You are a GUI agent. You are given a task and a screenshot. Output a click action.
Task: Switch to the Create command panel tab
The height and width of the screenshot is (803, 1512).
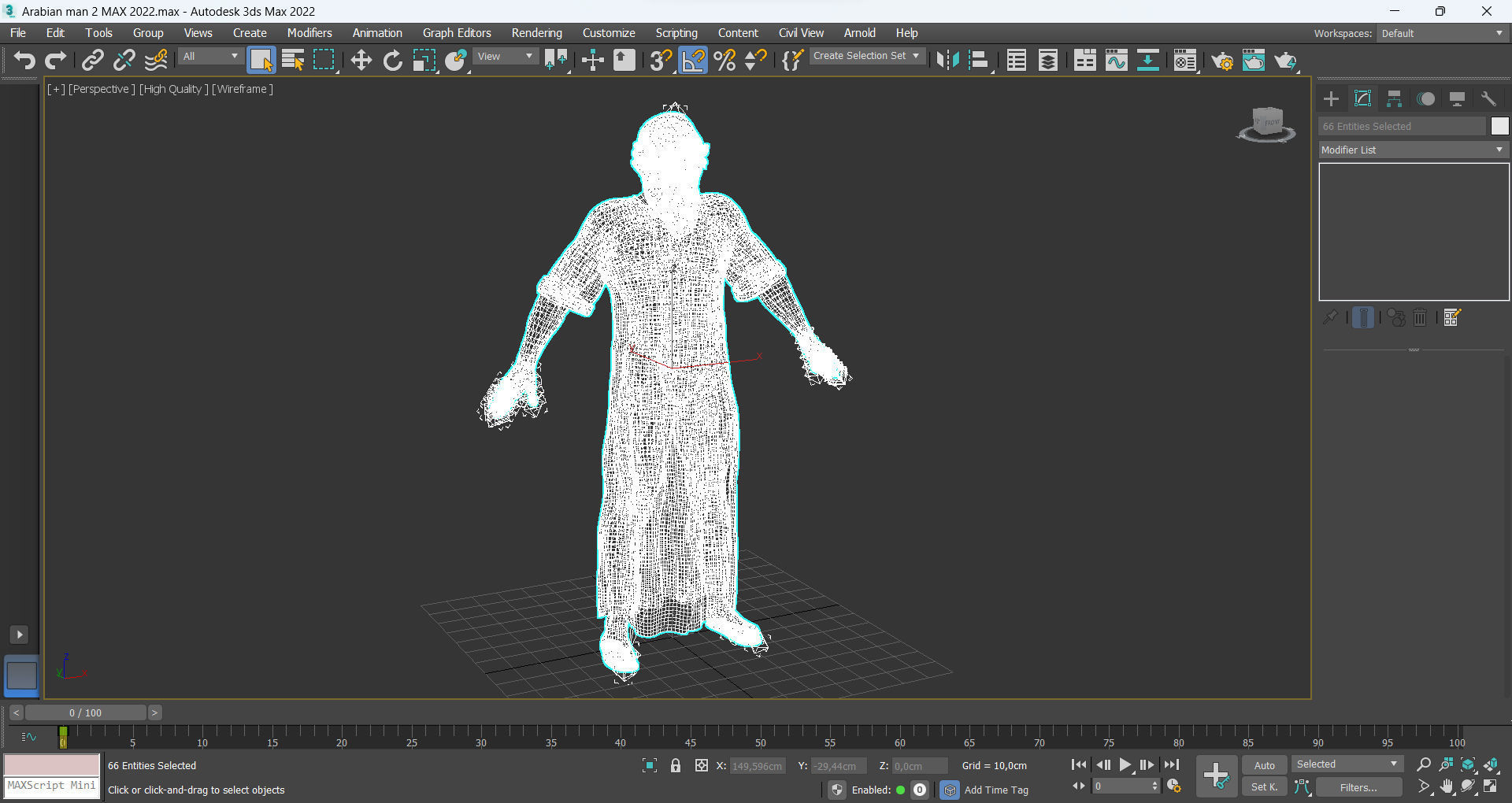1332,99
